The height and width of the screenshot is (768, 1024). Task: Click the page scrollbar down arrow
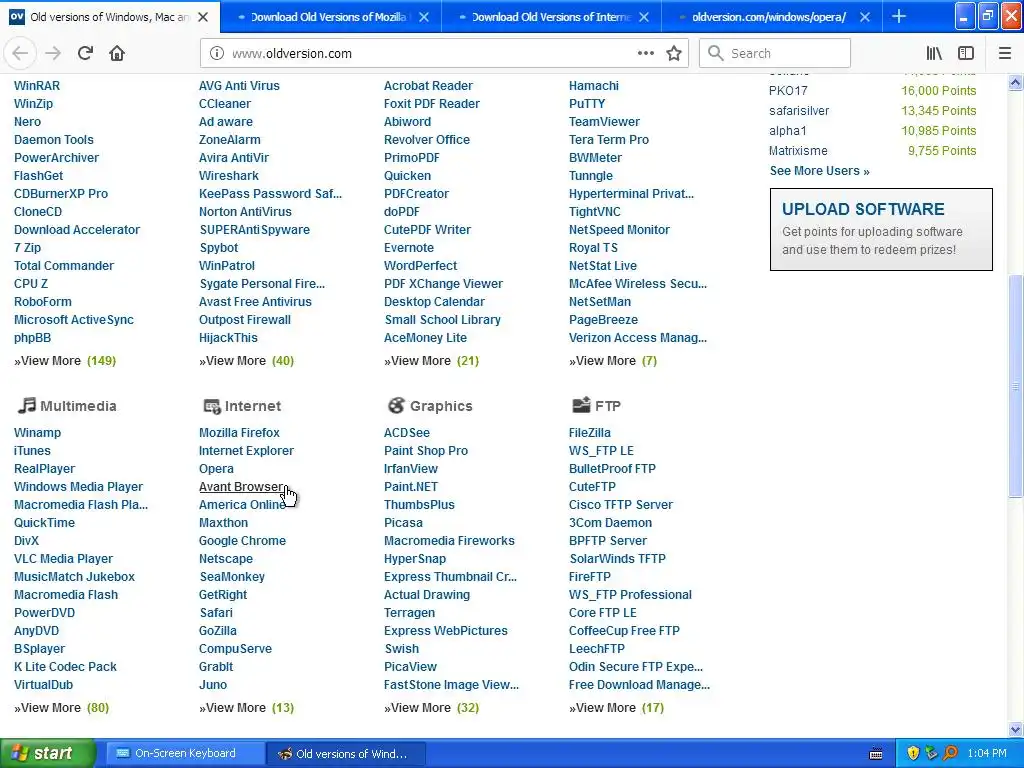click(1015, 729)
